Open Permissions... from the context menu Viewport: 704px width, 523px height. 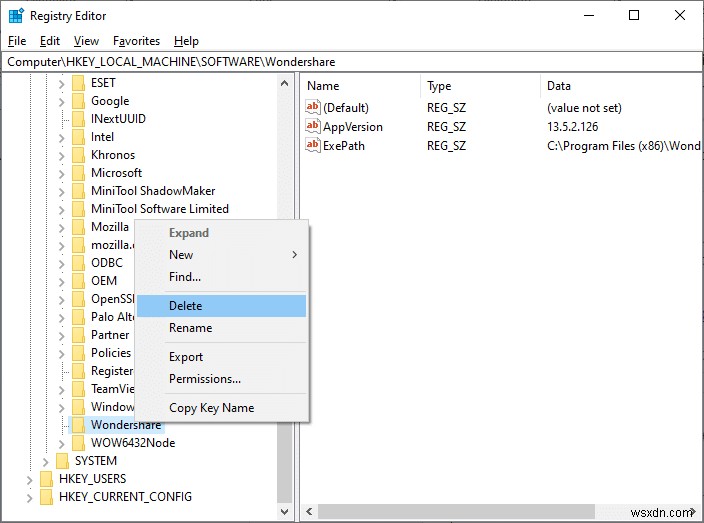pyautogui.click(x=221, y=379)
